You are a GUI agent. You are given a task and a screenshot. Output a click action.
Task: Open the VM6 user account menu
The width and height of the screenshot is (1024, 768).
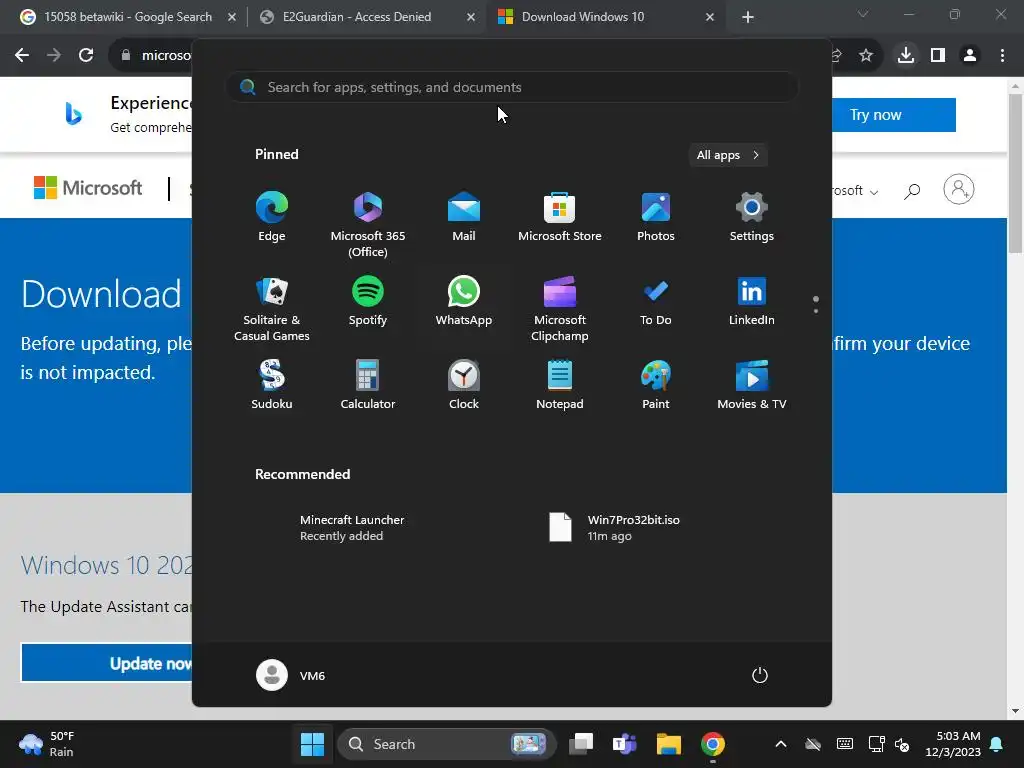point(291,675)
